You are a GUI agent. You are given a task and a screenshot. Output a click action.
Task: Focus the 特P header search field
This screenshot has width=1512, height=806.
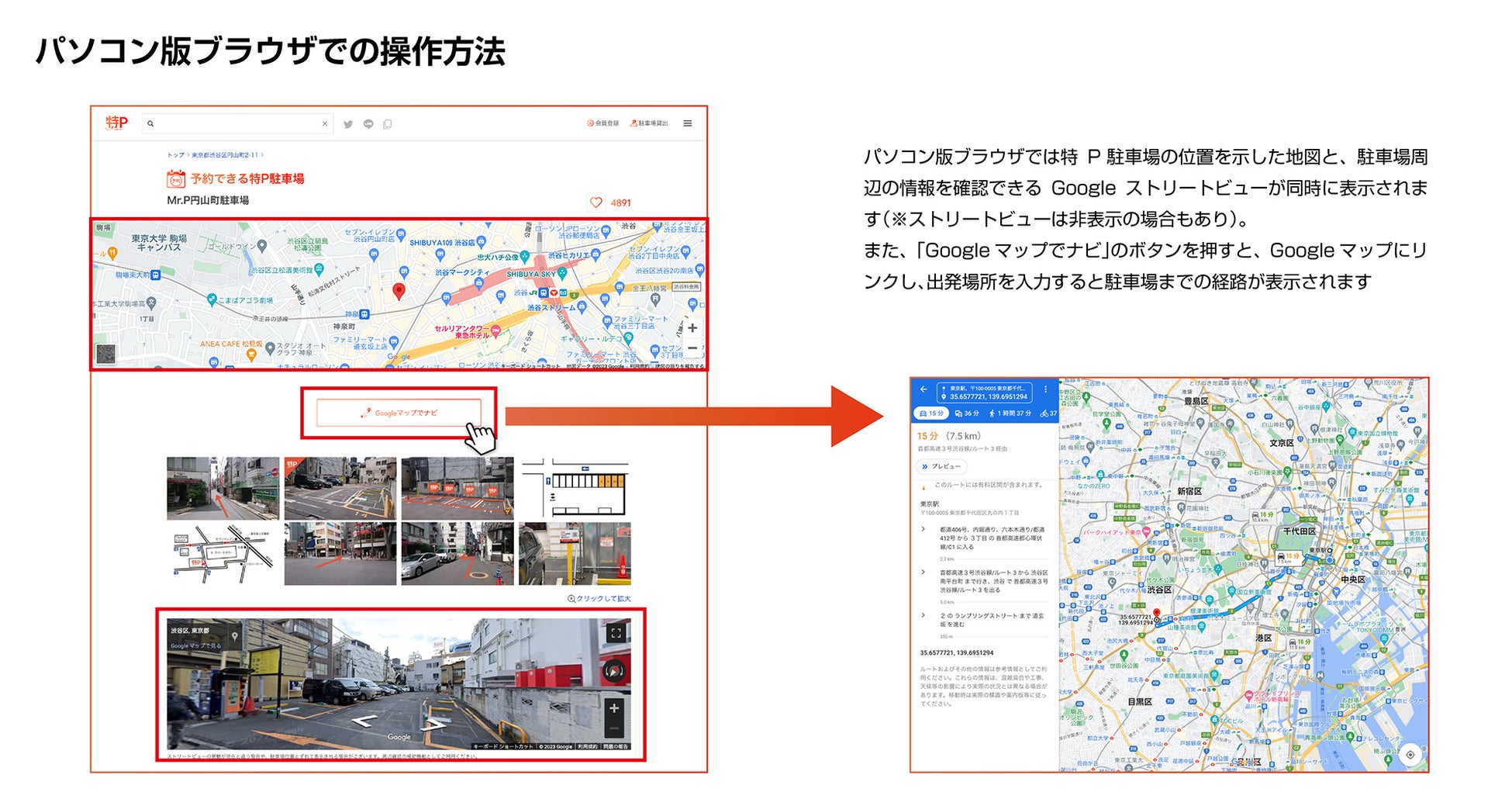pos(237,123)
